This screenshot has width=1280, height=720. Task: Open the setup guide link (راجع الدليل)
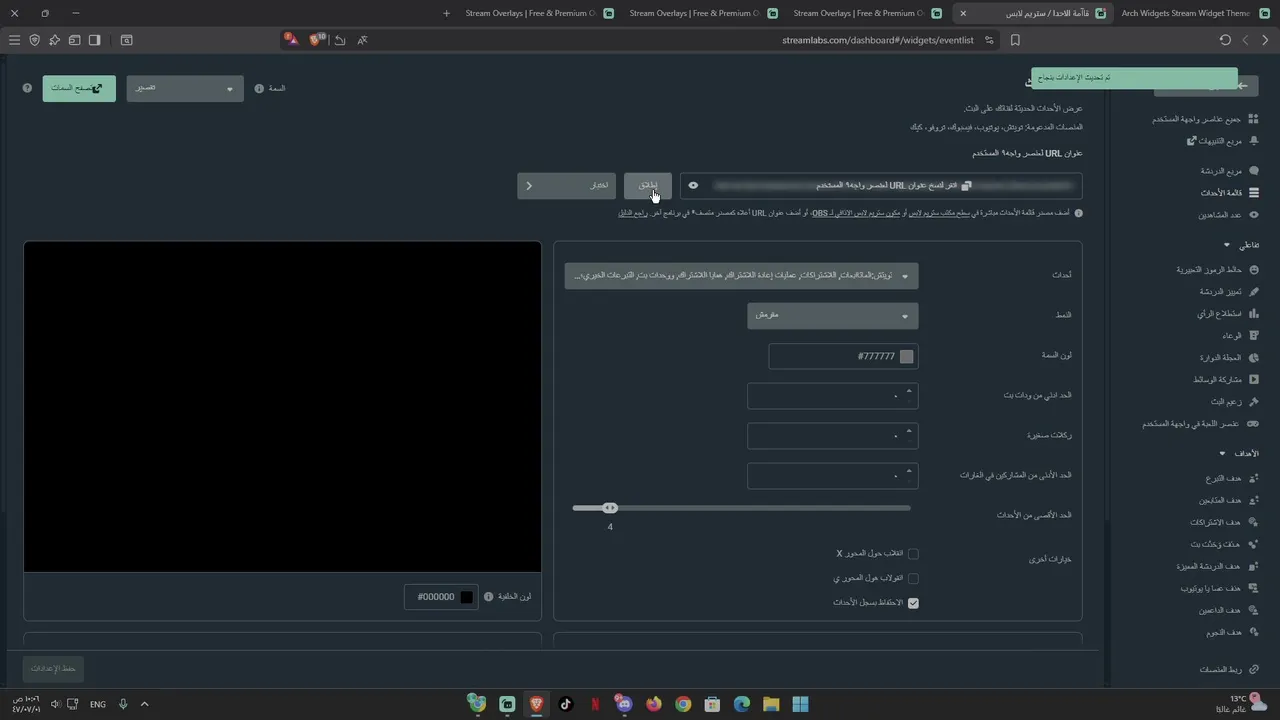pos(632,213)
